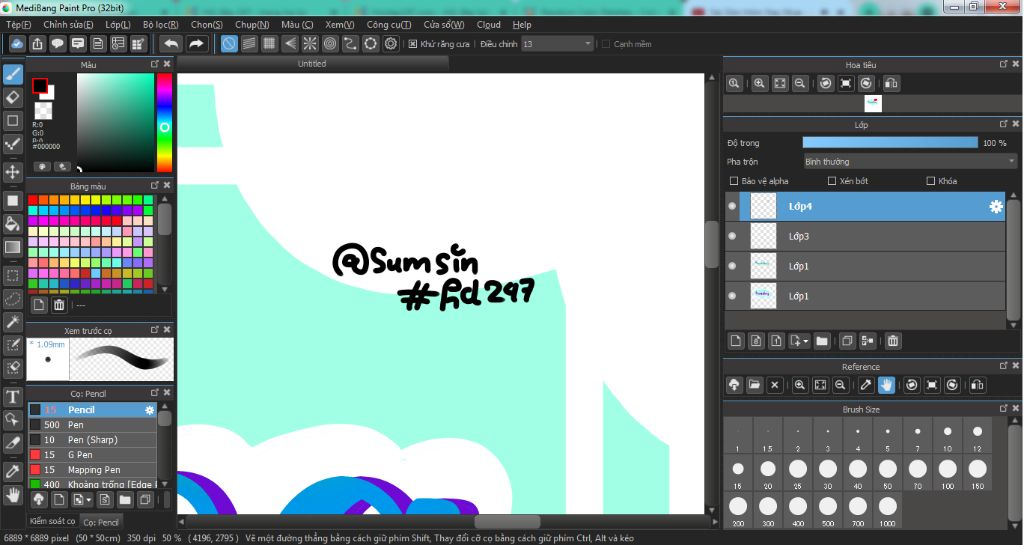Expand the add-layer dropdown arrow in Layer panel

pos(807,341)
